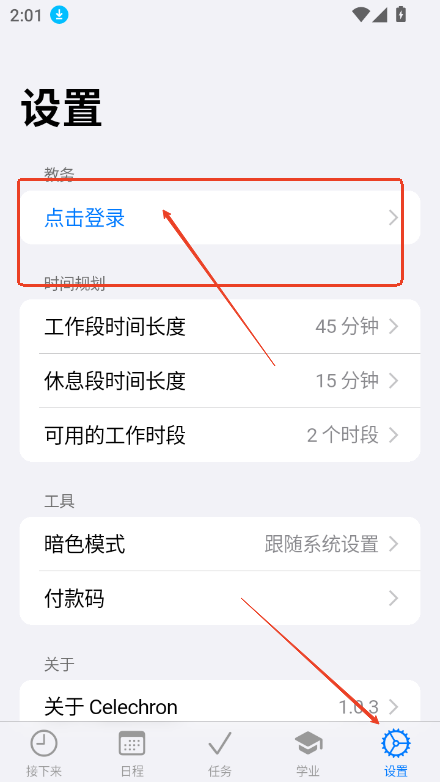
Task: Tap the download indicator in status bar
Action: coord(59,15)
